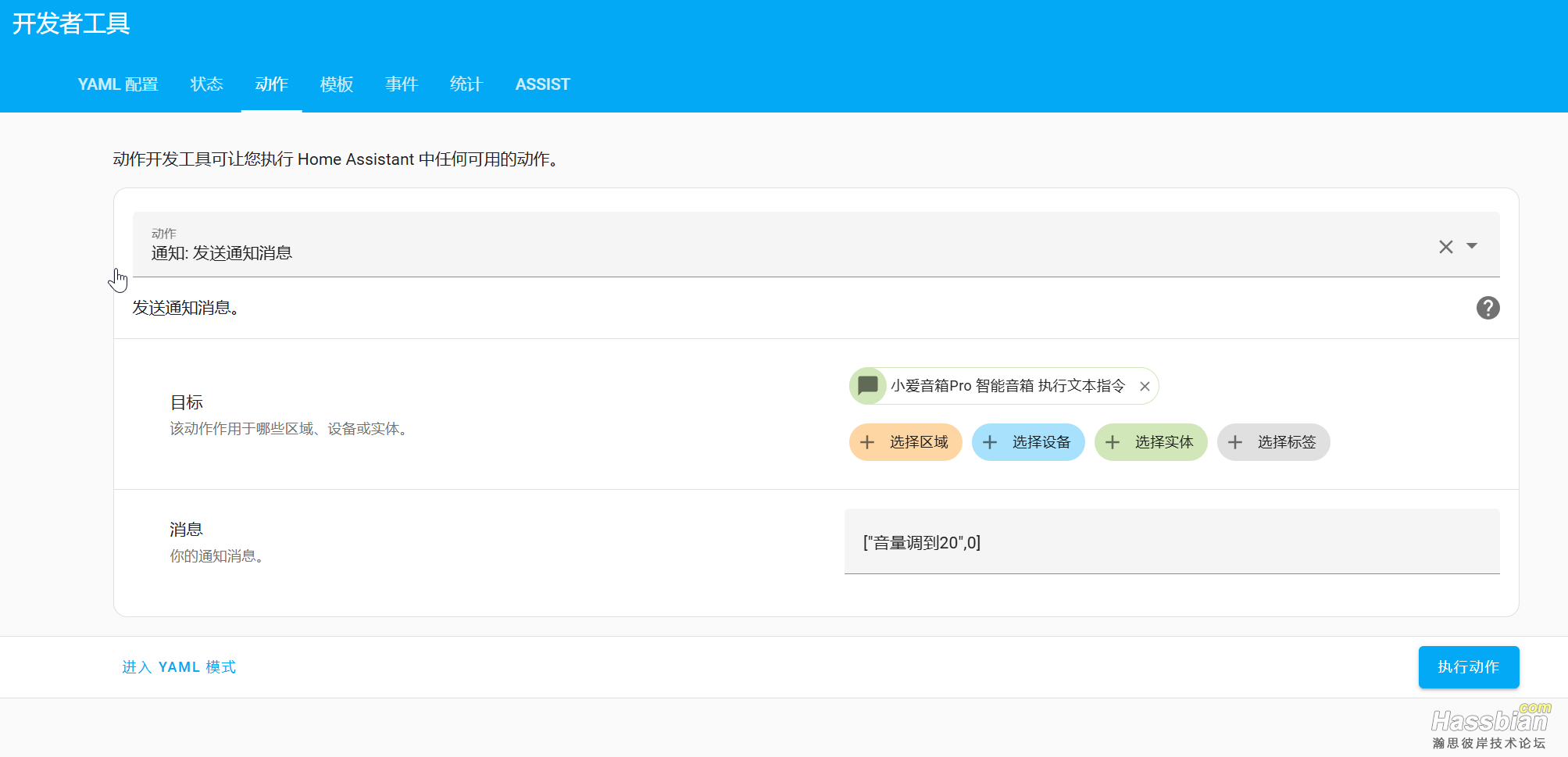Switch to the YAML 配置 tab
The image size is (1568, 757).
[x=118, y=84]
